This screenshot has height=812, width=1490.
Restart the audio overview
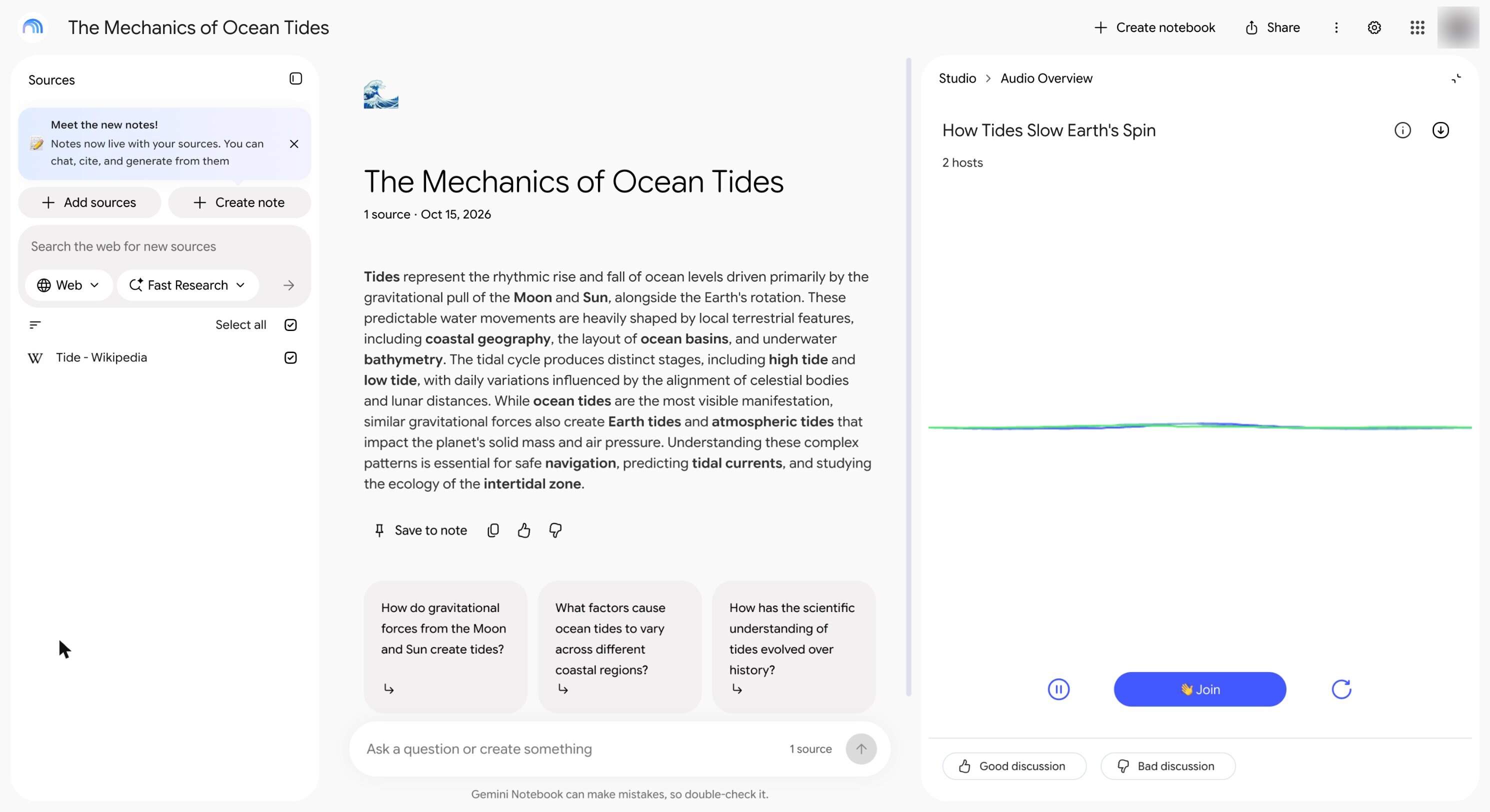[x=1341, y=689]
